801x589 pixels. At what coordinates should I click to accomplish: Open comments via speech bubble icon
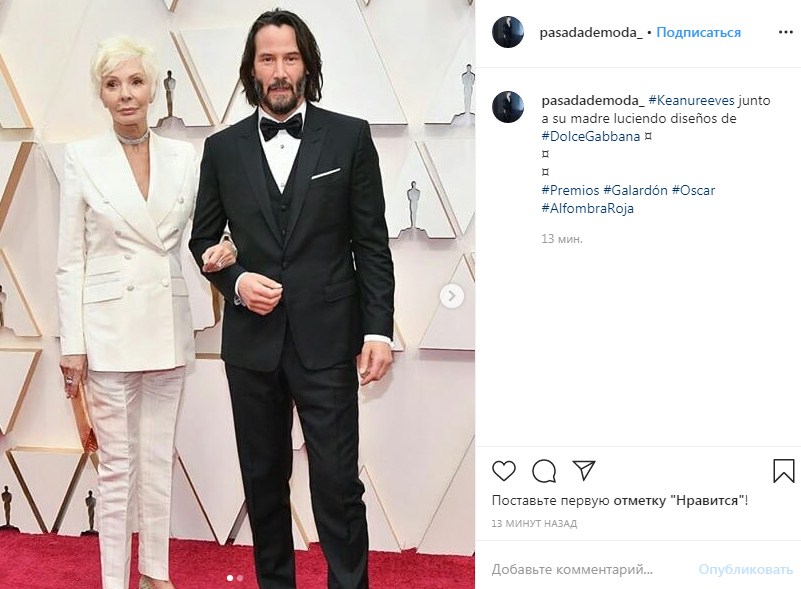tap(544, 470)
